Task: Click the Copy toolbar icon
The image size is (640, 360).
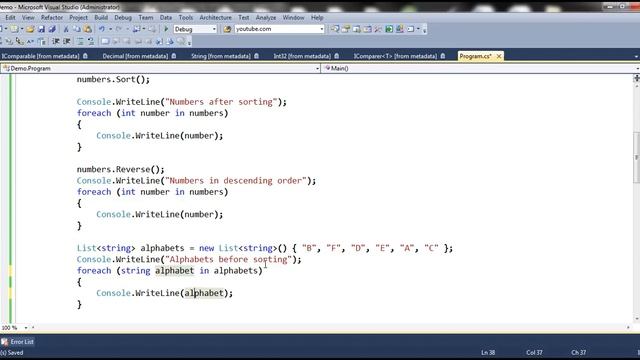Action: pyautogui.click(x=77, y=29)
